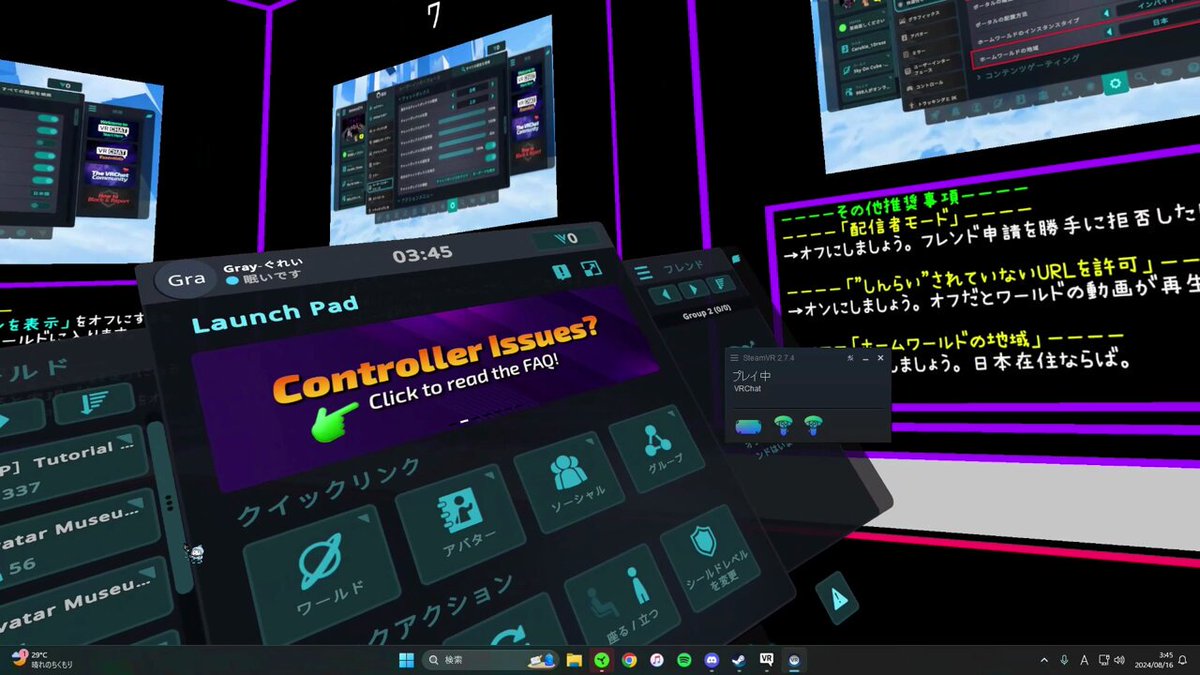Click the triangle arrow button below SteamVR window
Image resolution: width=1200 pixels, height=675 pixels.
[x=836, y=598]
